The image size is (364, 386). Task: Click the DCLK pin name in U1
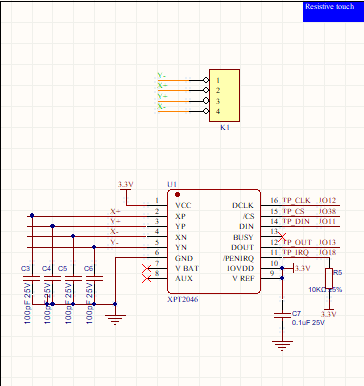click(x=243, y=205)
